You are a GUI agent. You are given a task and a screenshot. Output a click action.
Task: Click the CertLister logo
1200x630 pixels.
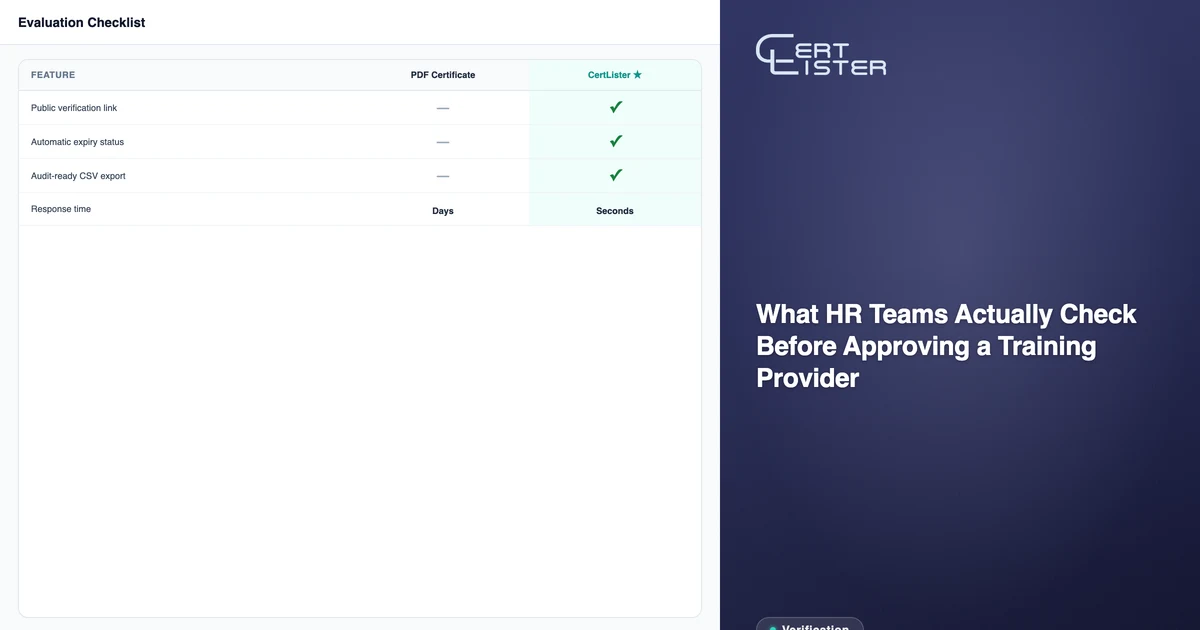pos(821,56)
